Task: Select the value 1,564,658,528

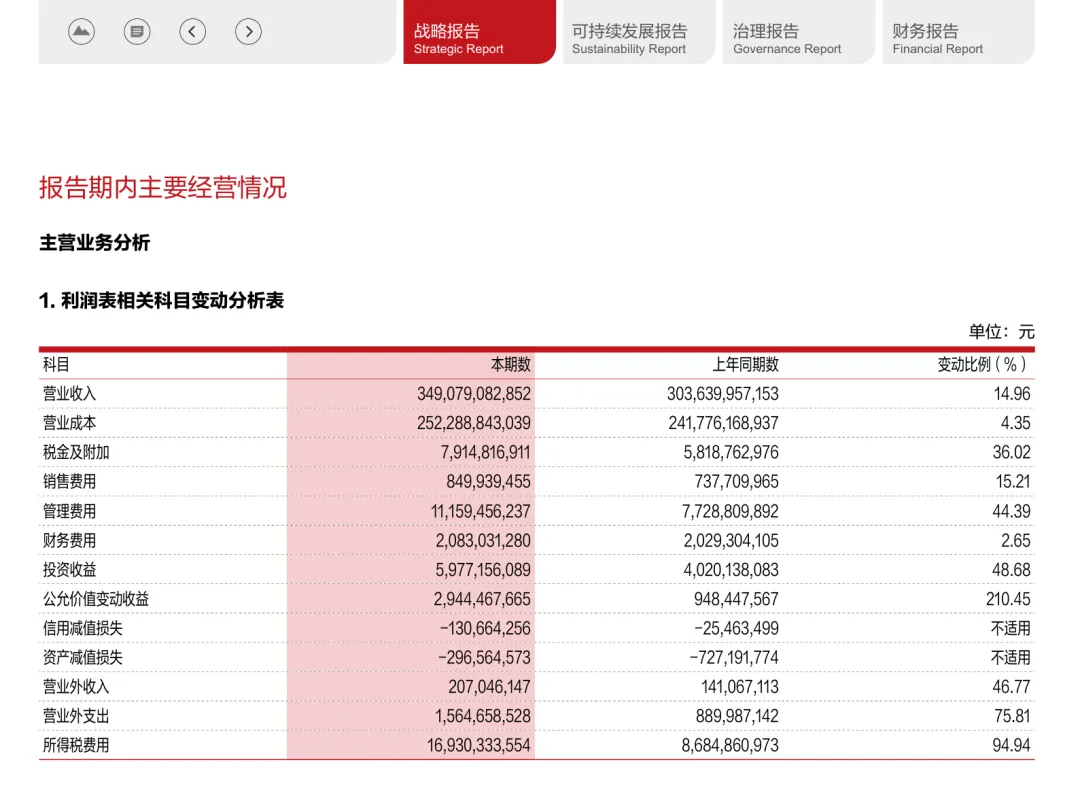Action: tap(483, 716)
